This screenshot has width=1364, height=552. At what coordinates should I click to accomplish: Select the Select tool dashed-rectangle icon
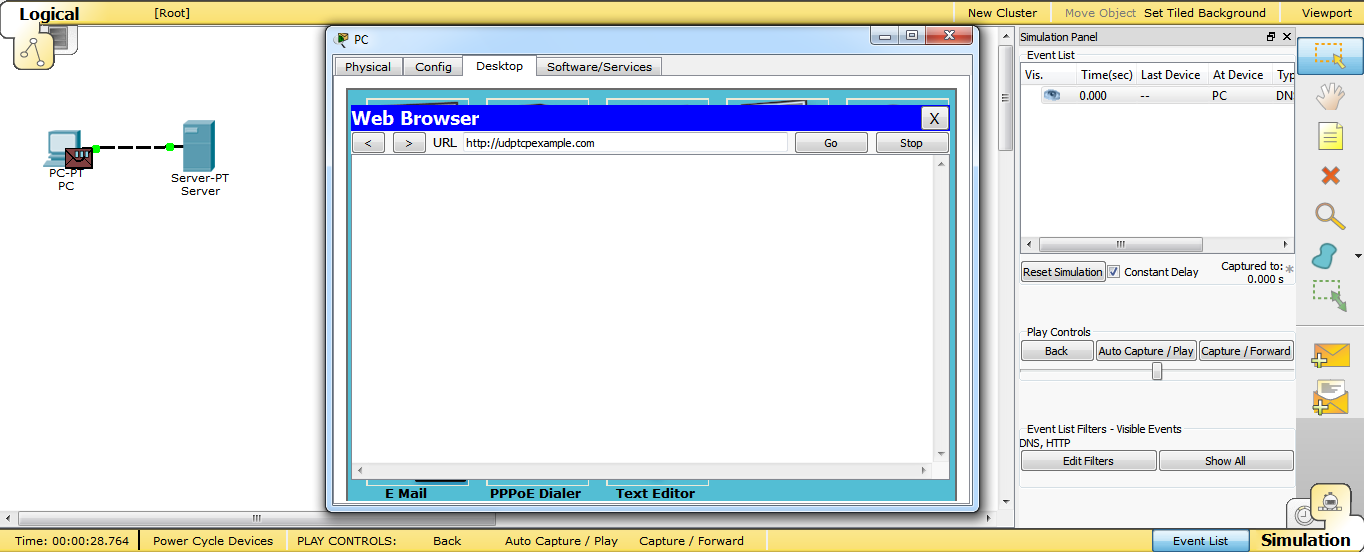[x=1330, y=55]
